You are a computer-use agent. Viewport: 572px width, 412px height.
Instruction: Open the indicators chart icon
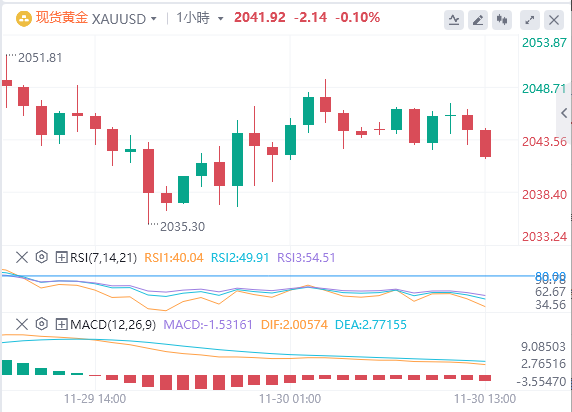(454, 20)
